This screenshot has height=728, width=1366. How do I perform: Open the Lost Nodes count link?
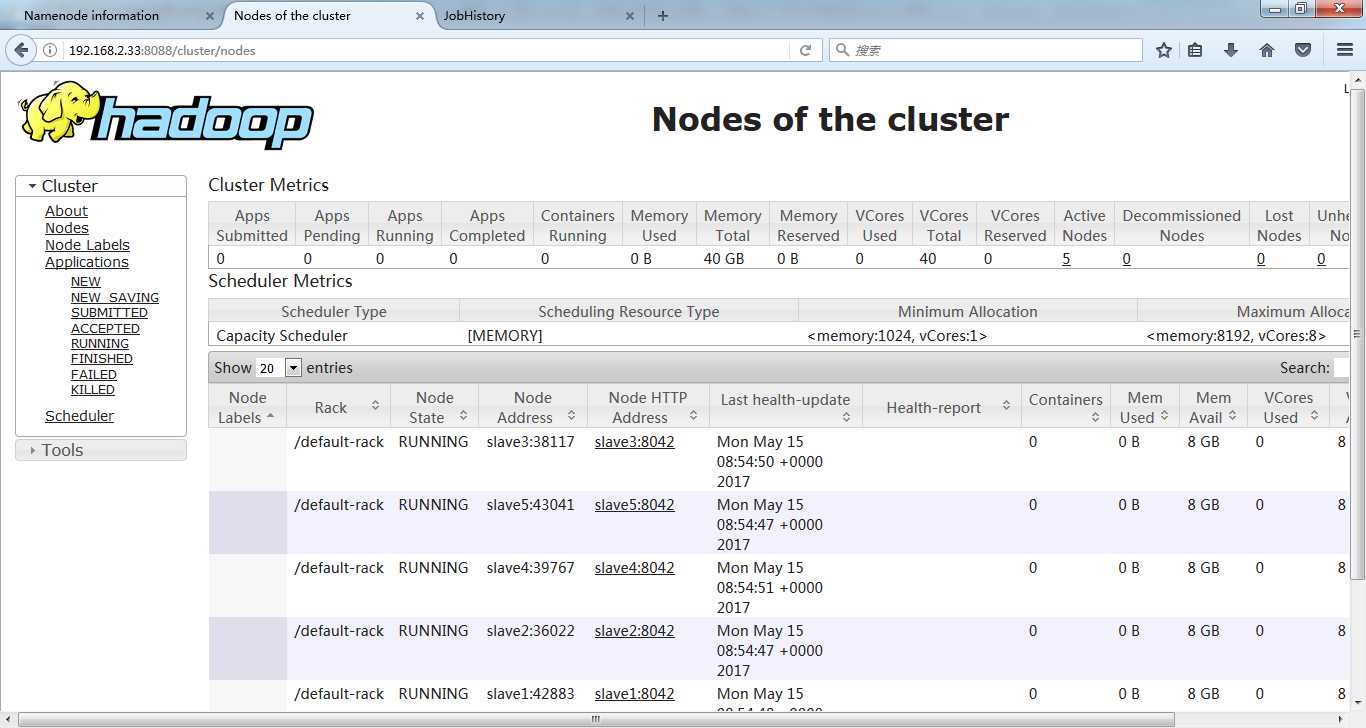click(1261, 259)
